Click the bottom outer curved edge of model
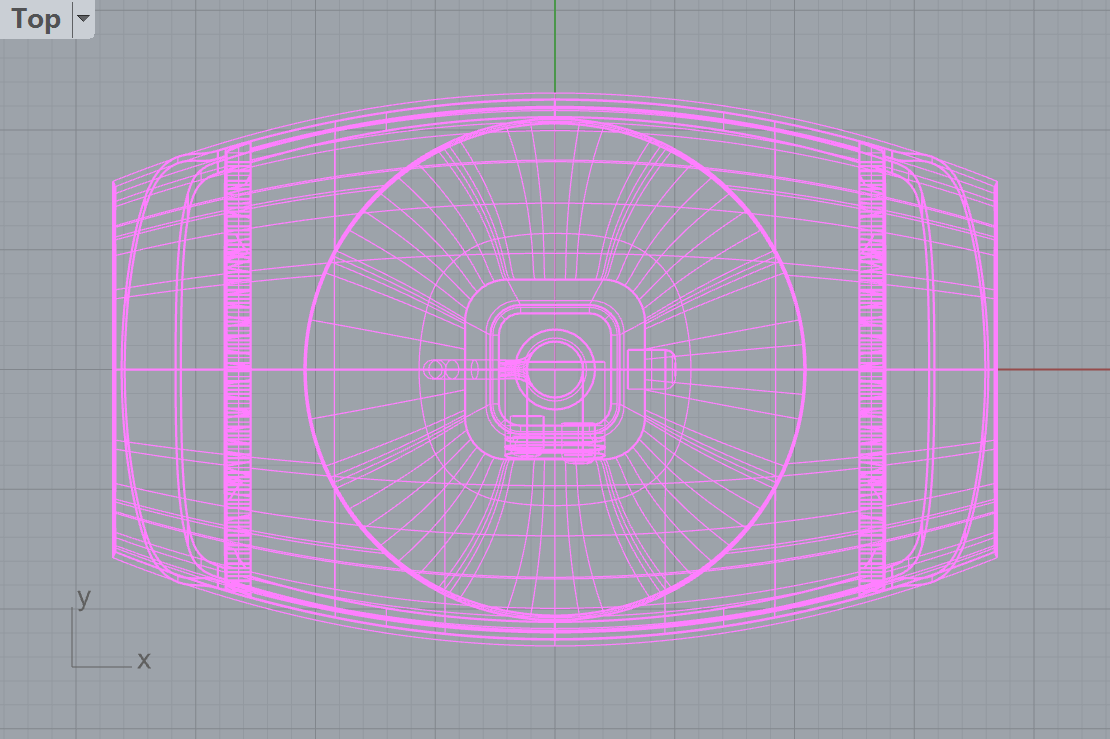Viewport: 1110px width, 739px height. coord(555,645)
